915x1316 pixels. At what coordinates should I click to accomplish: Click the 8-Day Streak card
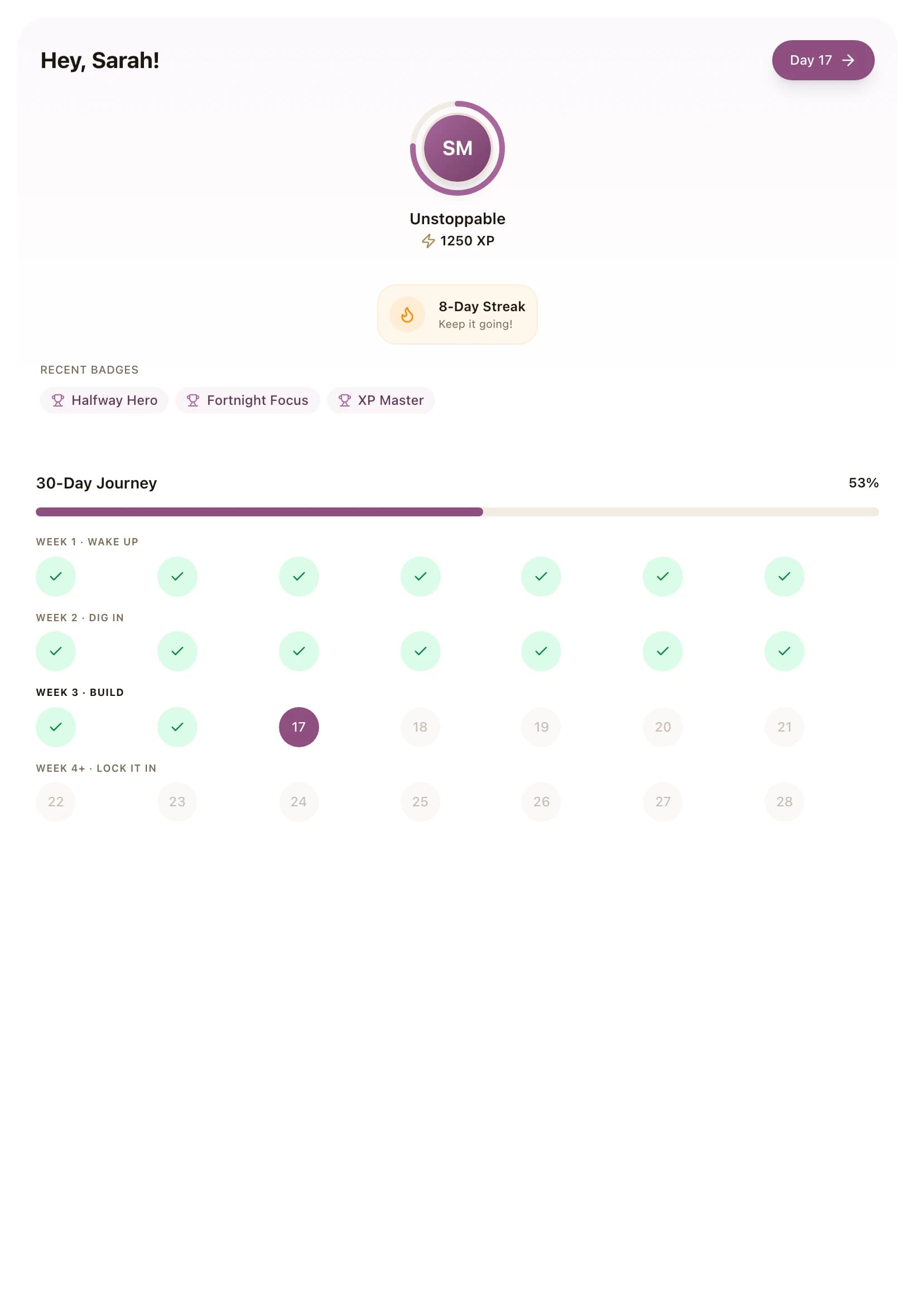457,315
